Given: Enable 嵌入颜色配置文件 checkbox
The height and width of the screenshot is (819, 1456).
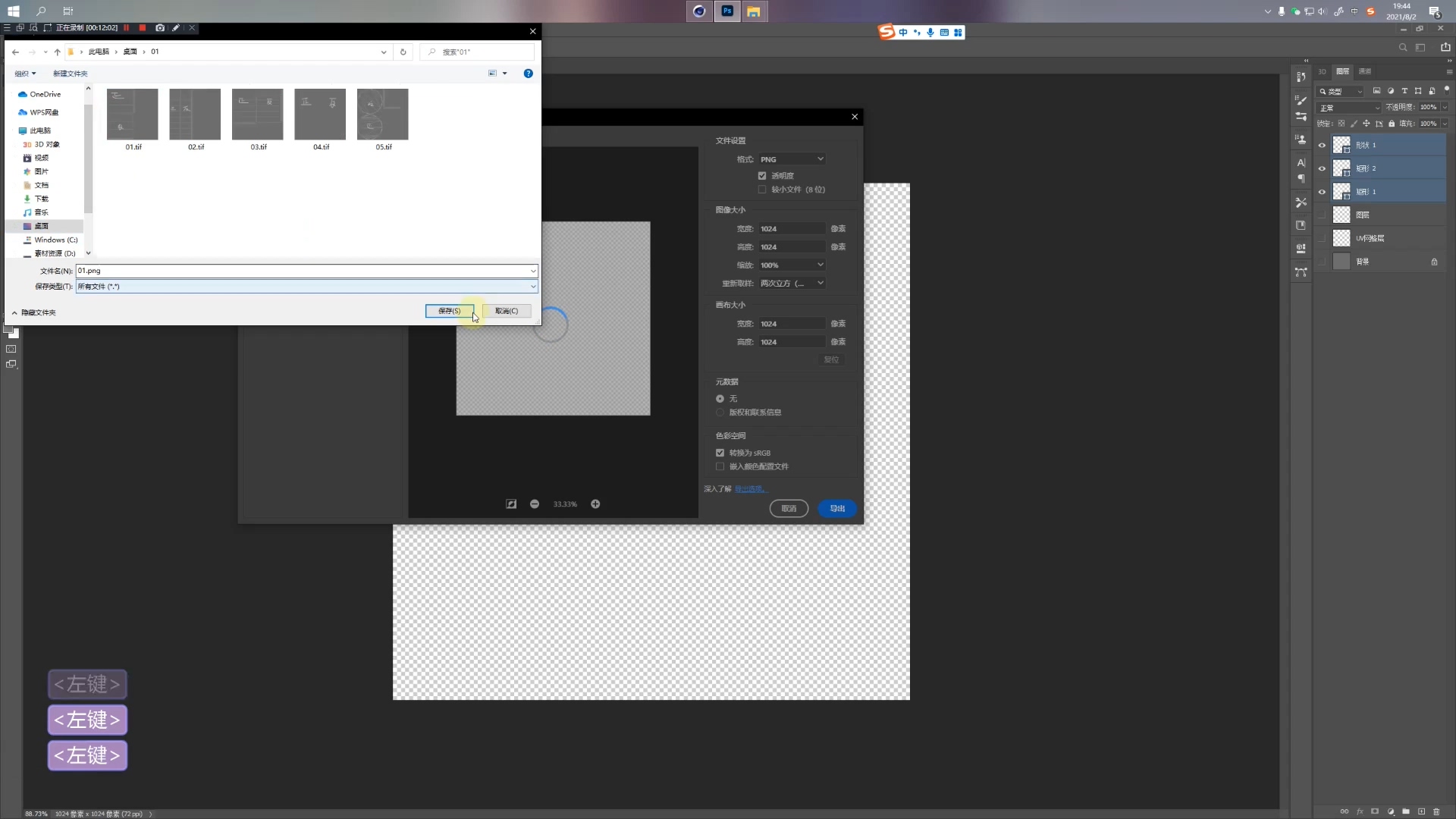Looking at the screenshot, I should click(720, 466).
